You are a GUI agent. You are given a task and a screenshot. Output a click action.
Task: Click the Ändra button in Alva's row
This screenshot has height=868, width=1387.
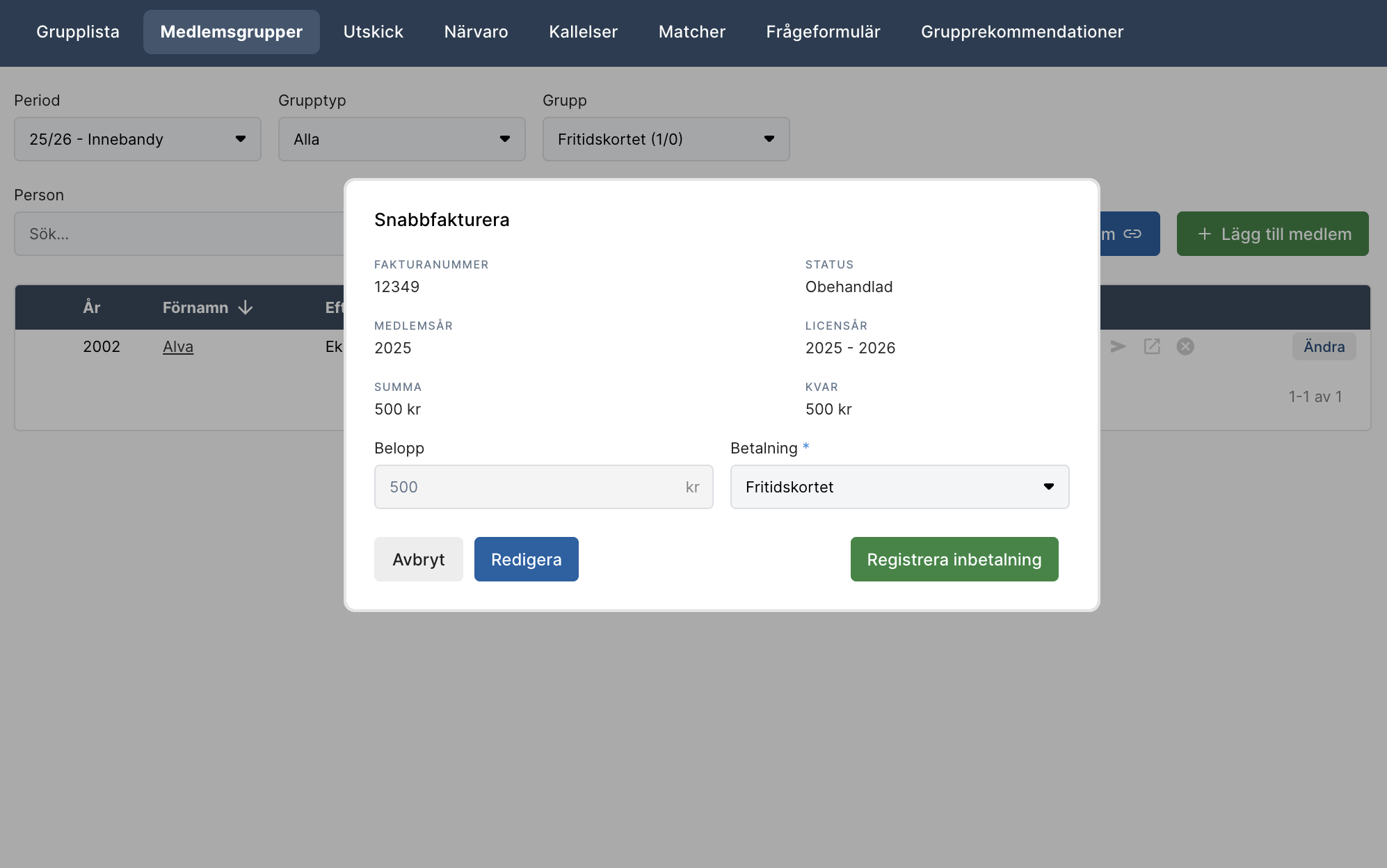(1324, 346)
